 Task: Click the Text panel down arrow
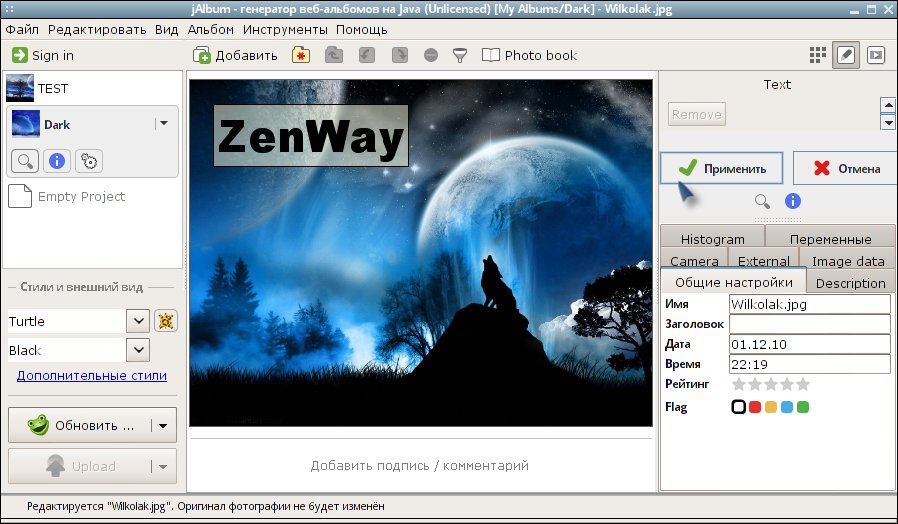(x=888, y=122)
